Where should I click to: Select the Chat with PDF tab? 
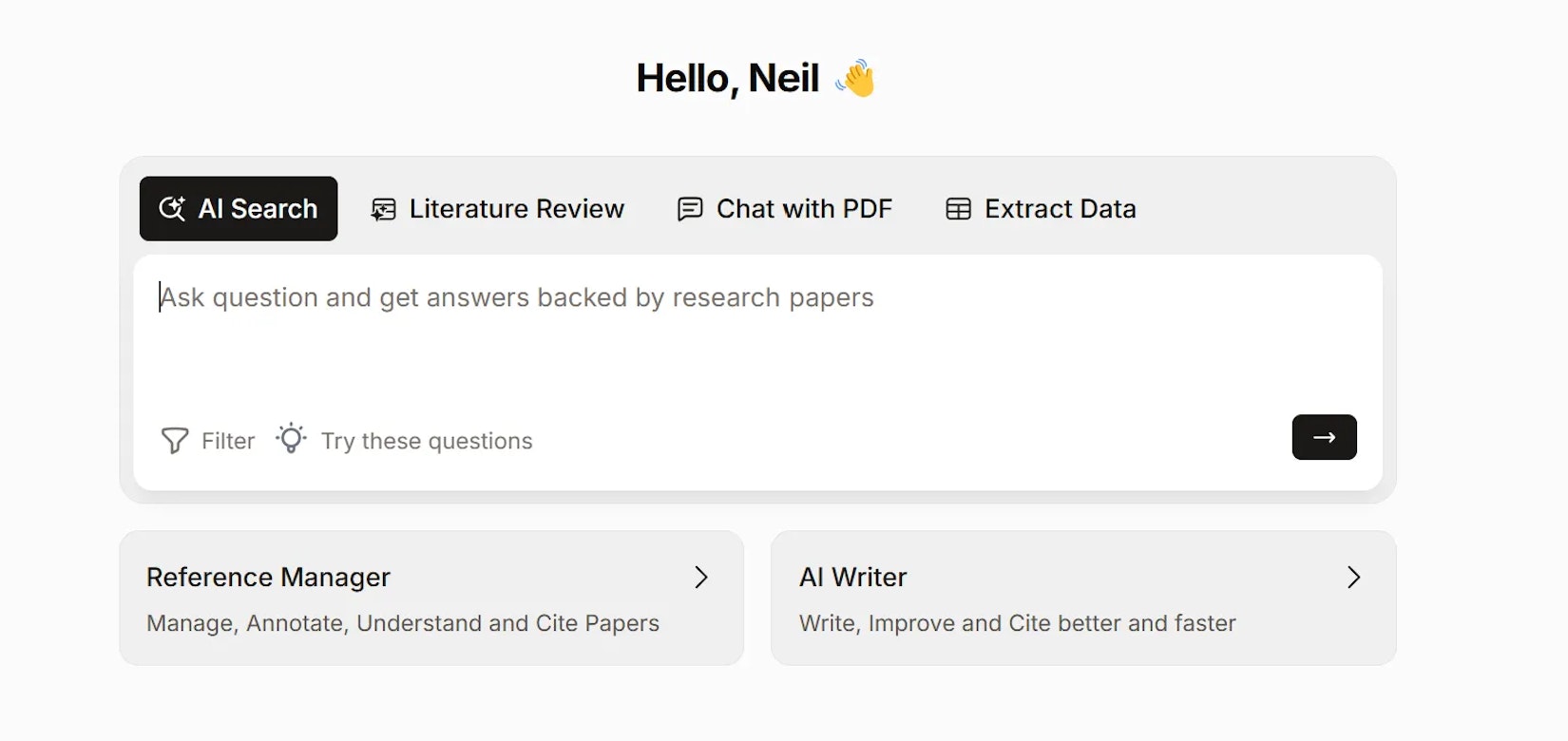click(x=804, y=209)
